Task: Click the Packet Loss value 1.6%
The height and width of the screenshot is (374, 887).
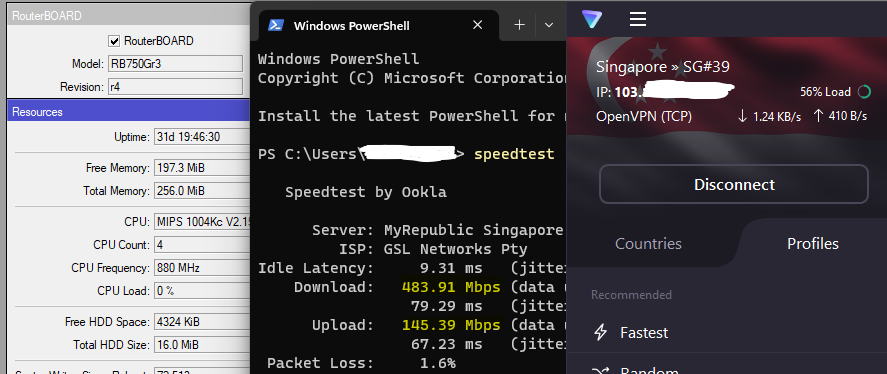Action: [437, 363]
